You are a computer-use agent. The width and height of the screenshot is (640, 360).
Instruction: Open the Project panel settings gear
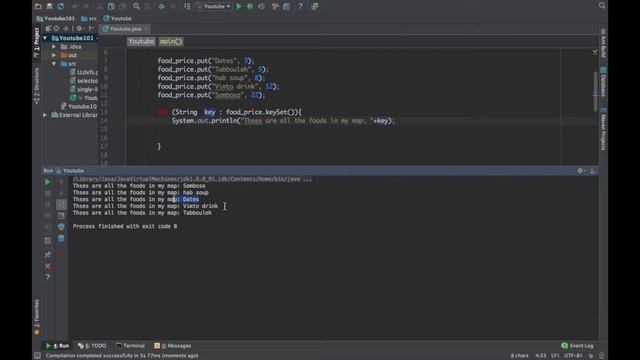click(x=80, y=29)
